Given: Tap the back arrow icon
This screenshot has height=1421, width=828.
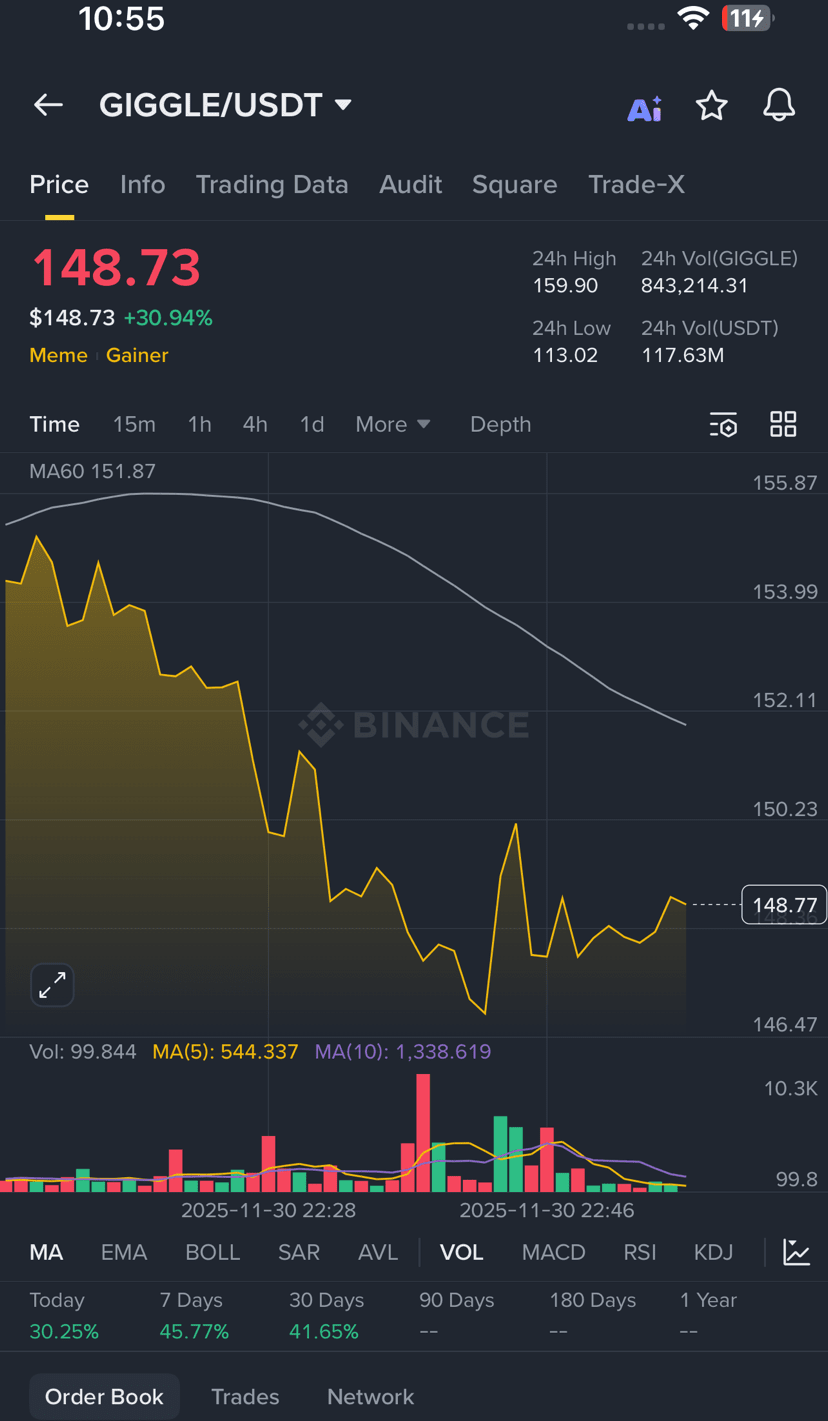Looking at the screenshot, I should (48, 105).
